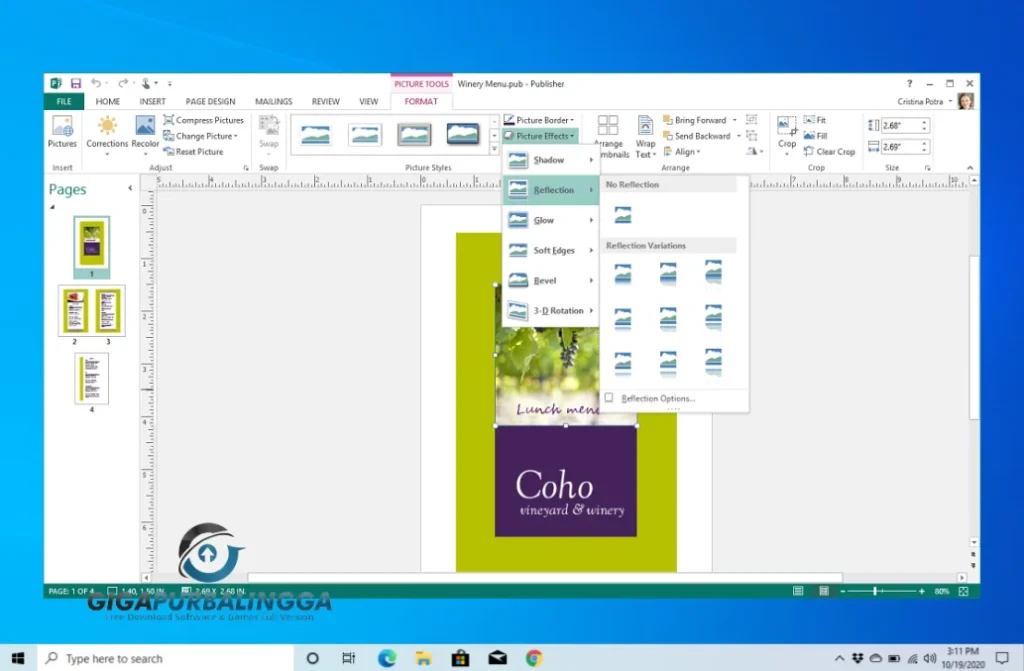1024x671 pixels.
Task: Select the Recolor tool
Action: click(x=145, y=133)
